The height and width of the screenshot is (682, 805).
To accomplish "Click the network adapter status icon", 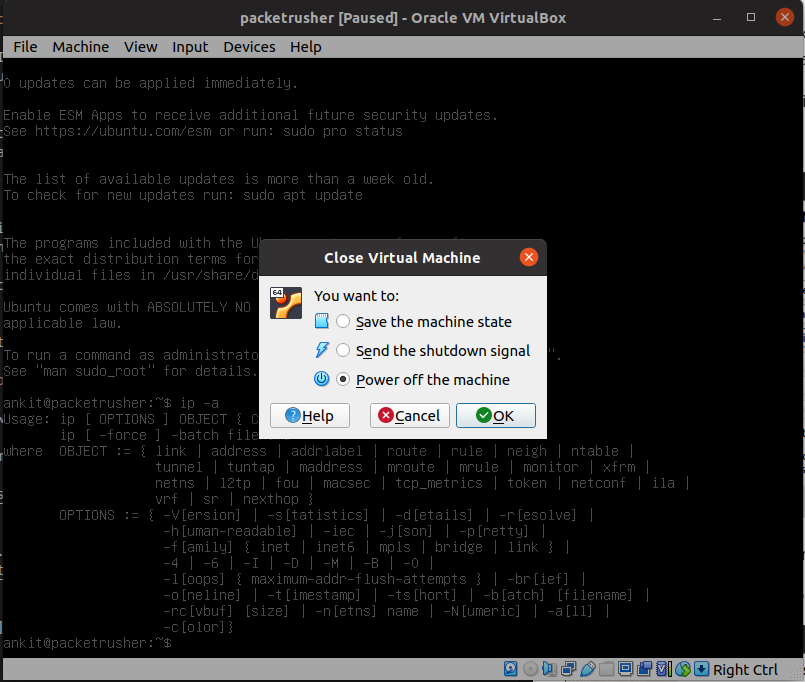I will tap(568, 669).
